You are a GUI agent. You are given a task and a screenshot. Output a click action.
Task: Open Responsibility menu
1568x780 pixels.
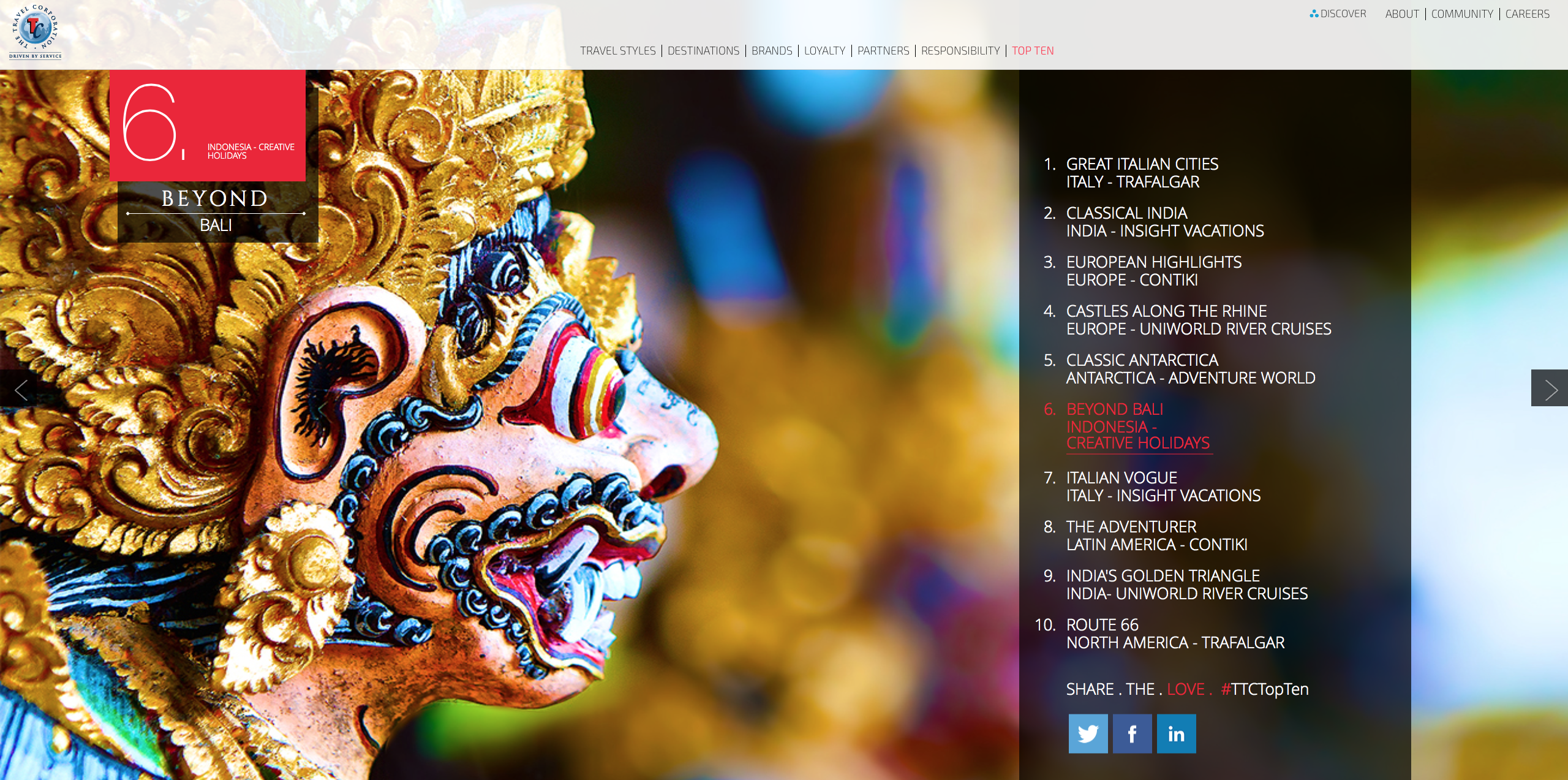click(x=960, y=51)
